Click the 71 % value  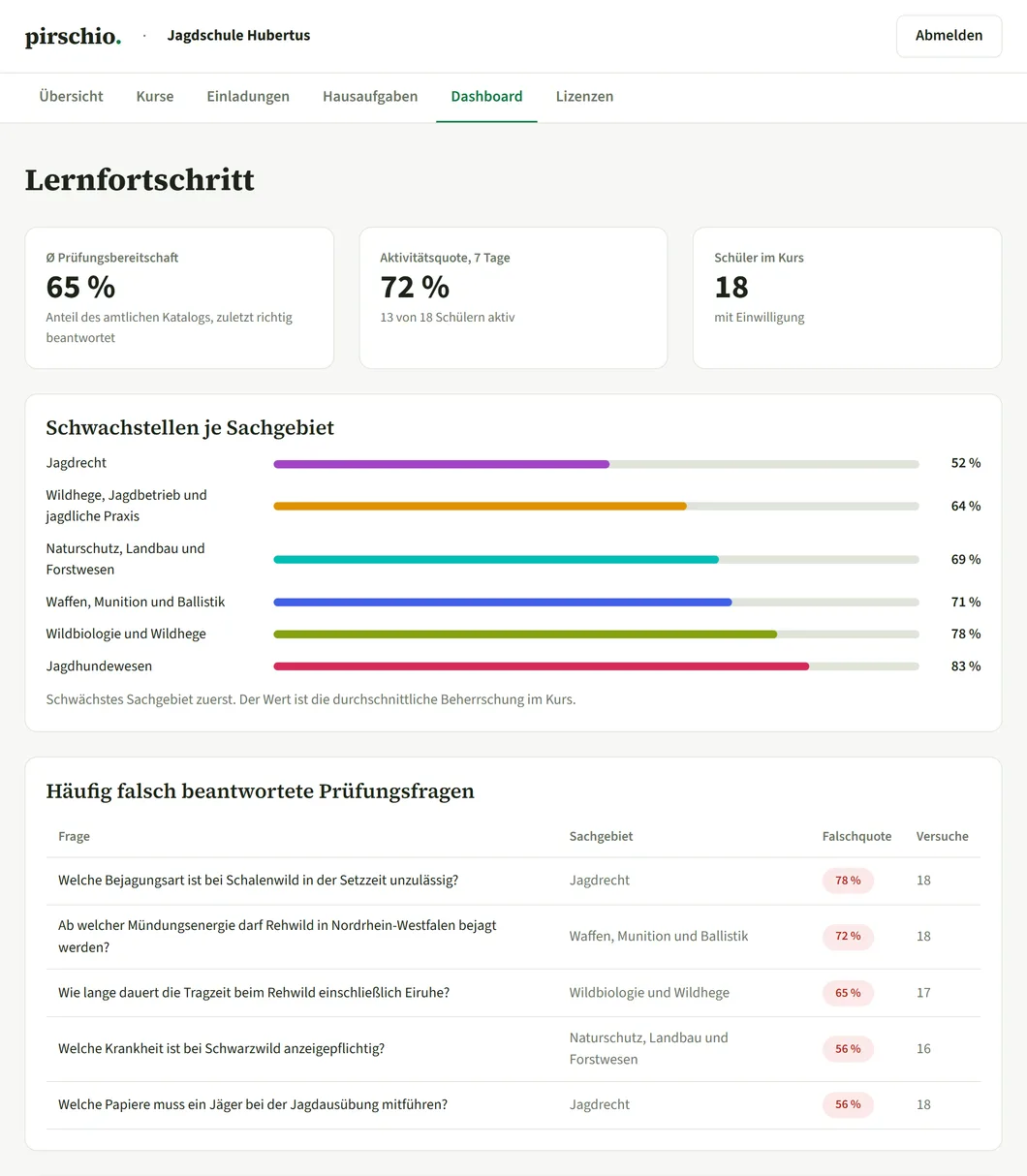(x=965, y=602)
